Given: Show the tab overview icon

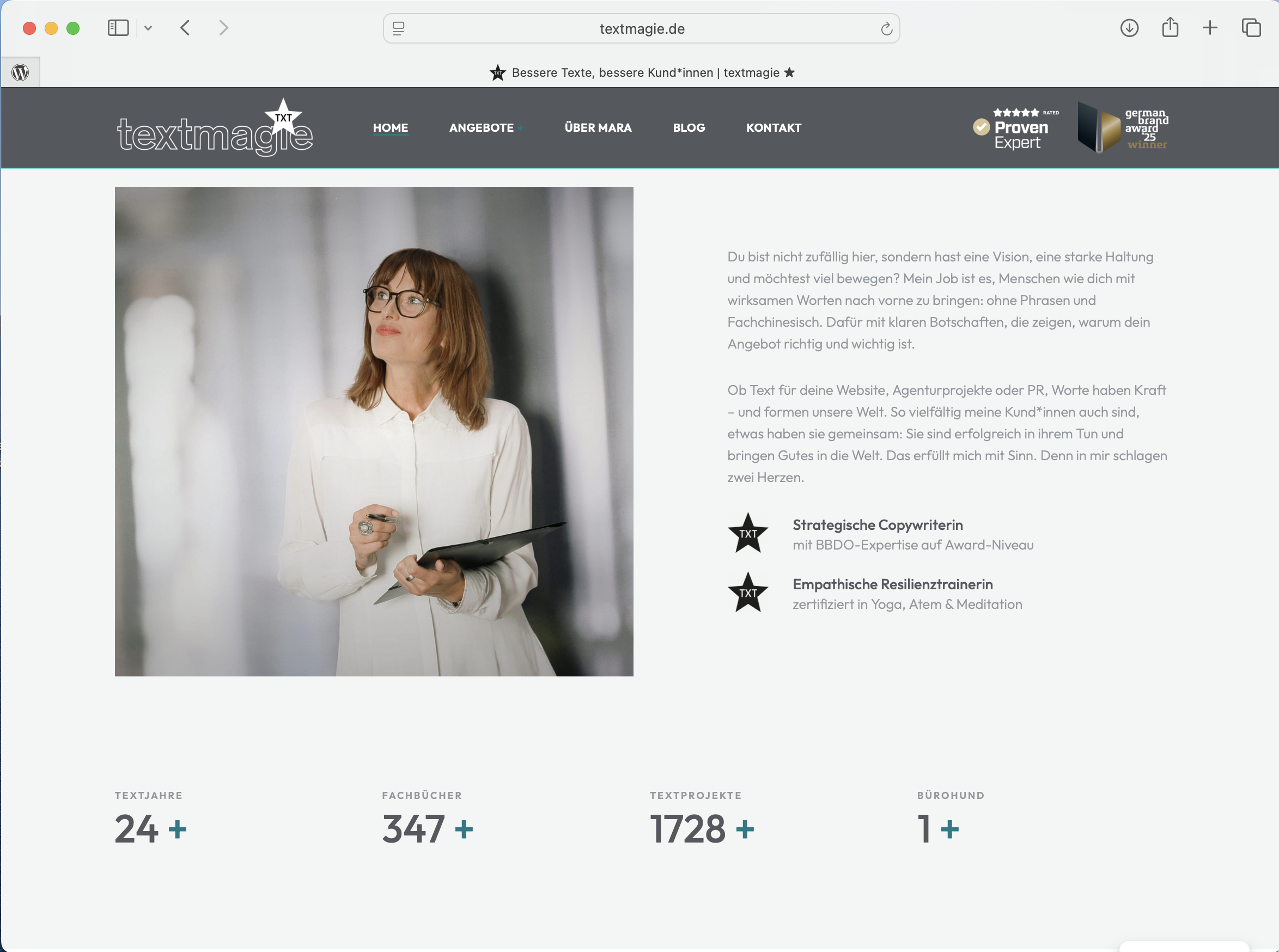Looking at the screenshot, I should point(1251,28).
